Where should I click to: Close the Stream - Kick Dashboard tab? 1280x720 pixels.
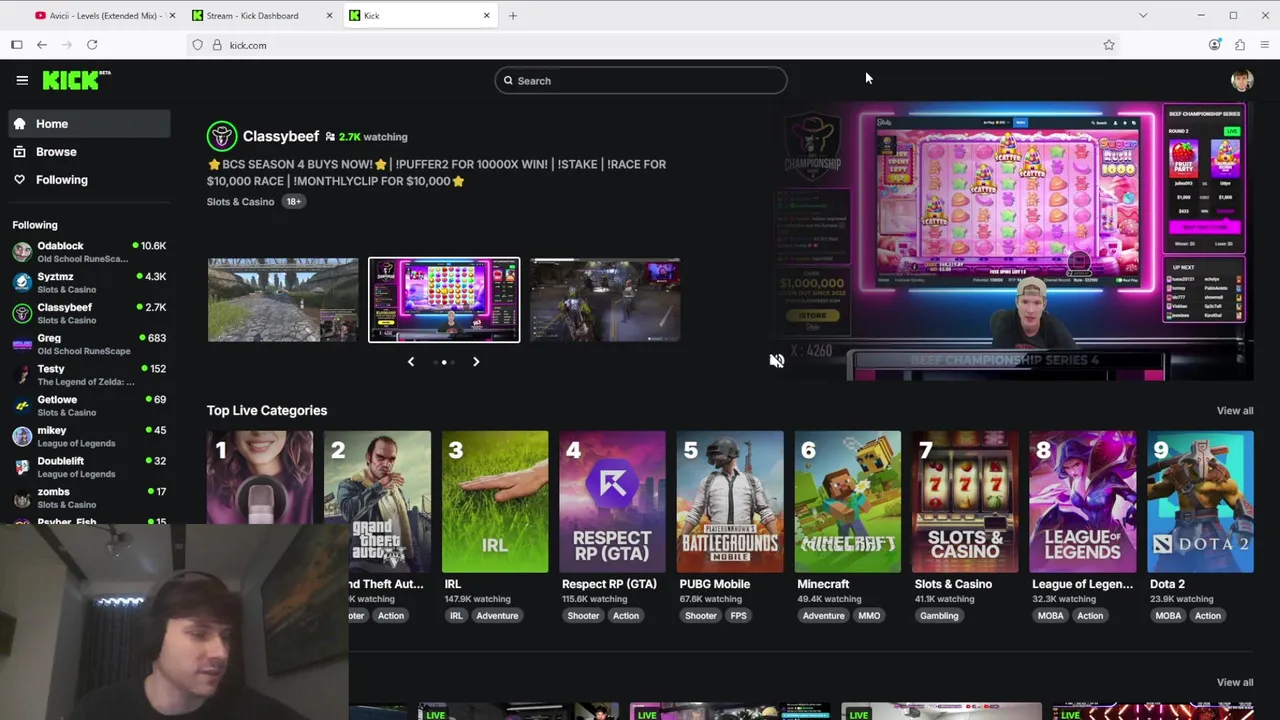[329, 16]
